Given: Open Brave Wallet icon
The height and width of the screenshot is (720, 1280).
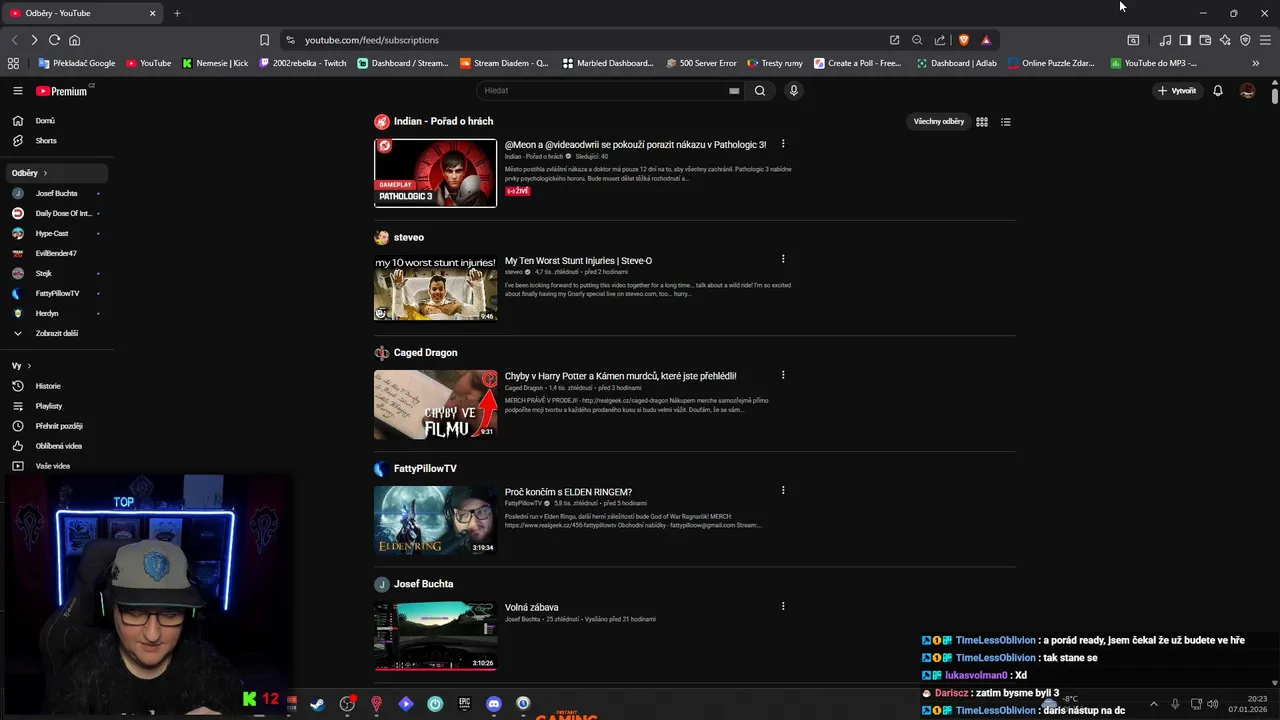Looking at the screenshot, I should coord(1205,40).
